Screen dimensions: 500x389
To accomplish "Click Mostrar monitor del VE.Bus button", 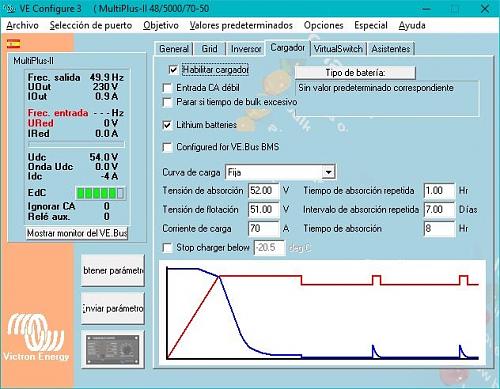I will tap(77, 233).
